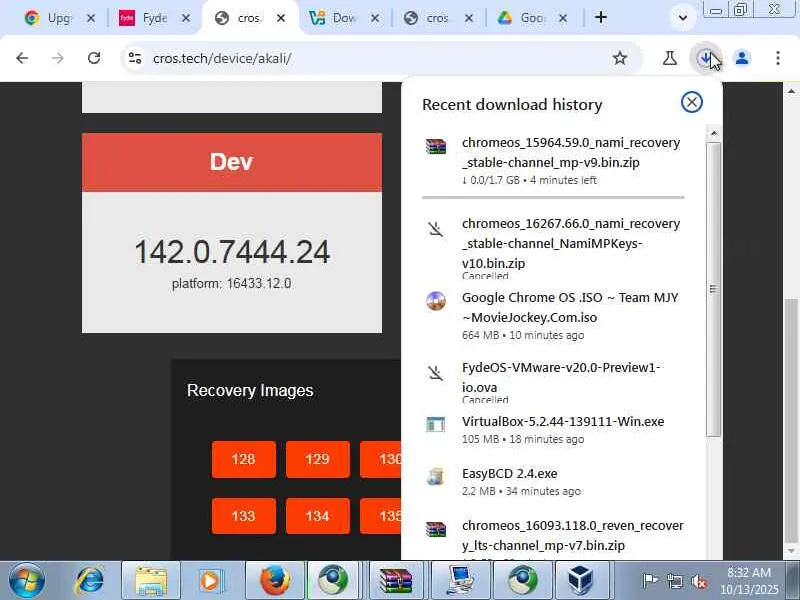Screen dimensions: 800x600
Task: Close the Fyde tab
Action: click(x=186, y=18)
